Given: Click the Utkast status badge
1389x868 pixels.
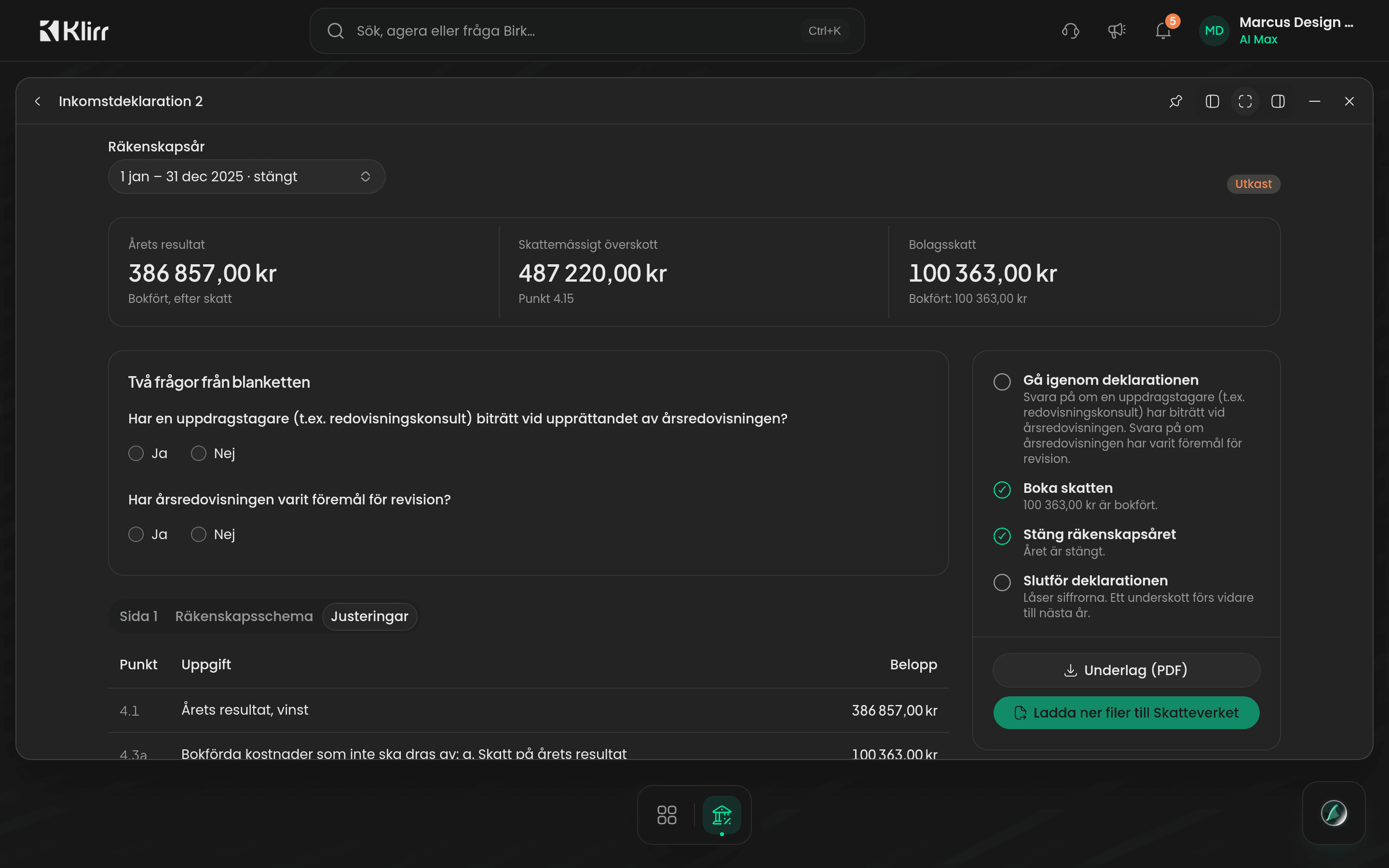Looking at the screenshot, I should [1253, 184].
